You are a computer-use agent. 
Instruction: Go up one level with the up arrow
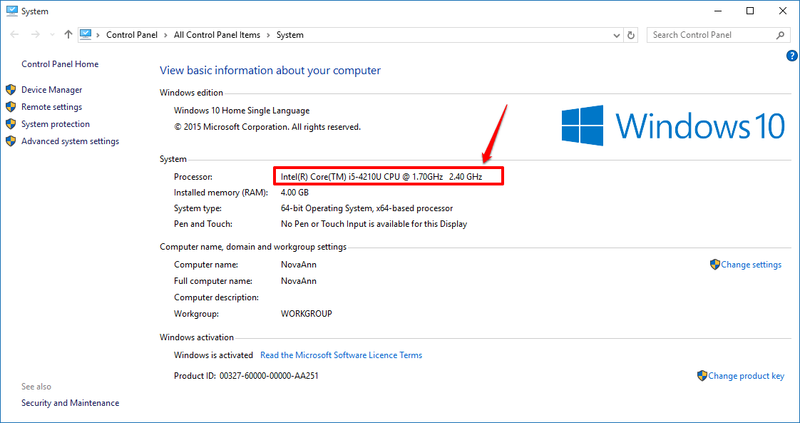(x=68, y=35)
